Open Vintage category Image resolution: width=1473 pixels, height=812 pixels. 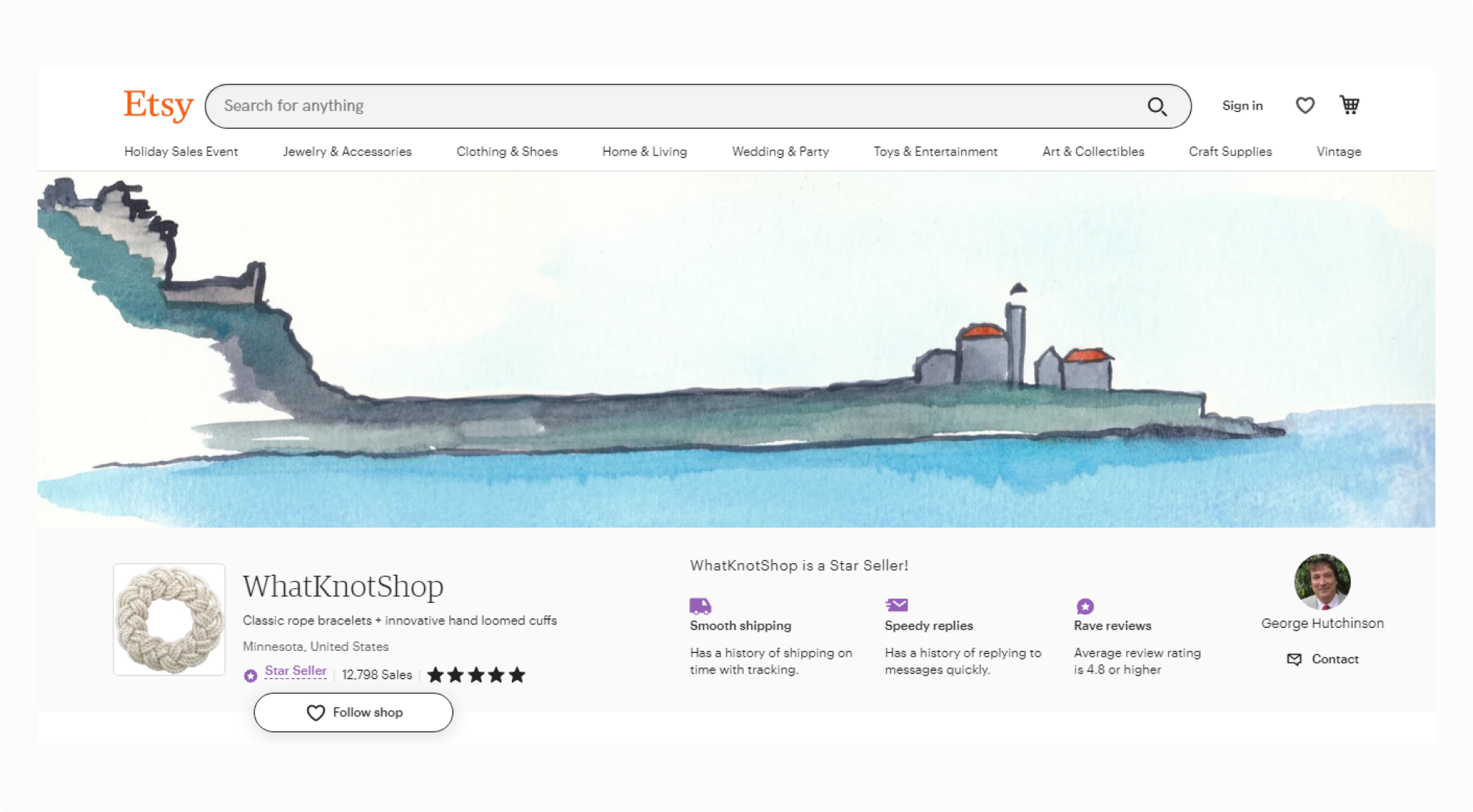[1338, 151]
